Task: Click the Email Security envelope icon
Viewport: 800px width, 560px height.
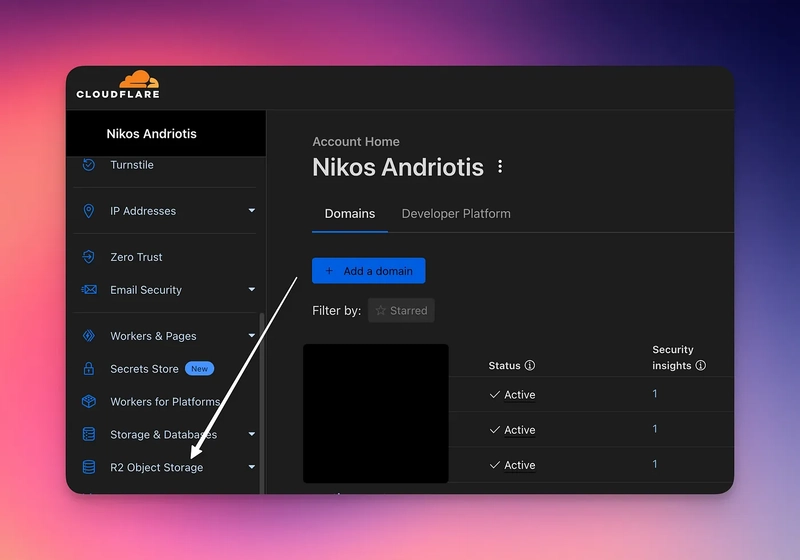Action: (x=89, y=290)
